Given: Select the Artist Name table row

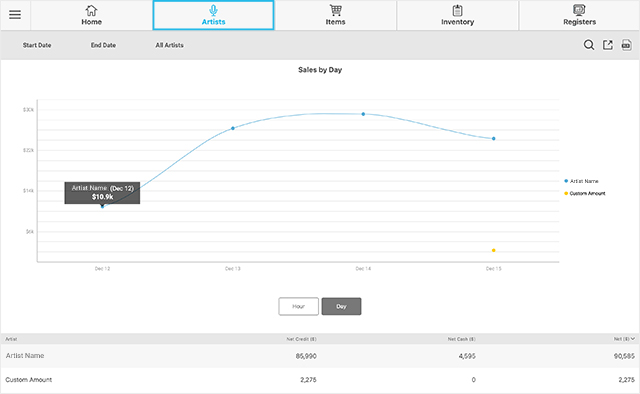Looking at the screenshot, I should 320,356.
